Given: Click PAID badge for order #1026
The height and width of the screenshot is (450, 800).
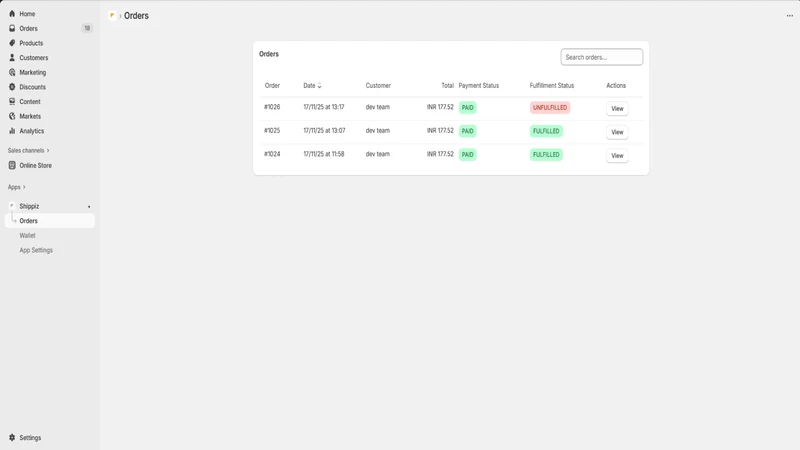Looking at the screenshot, I should (467, 108).
